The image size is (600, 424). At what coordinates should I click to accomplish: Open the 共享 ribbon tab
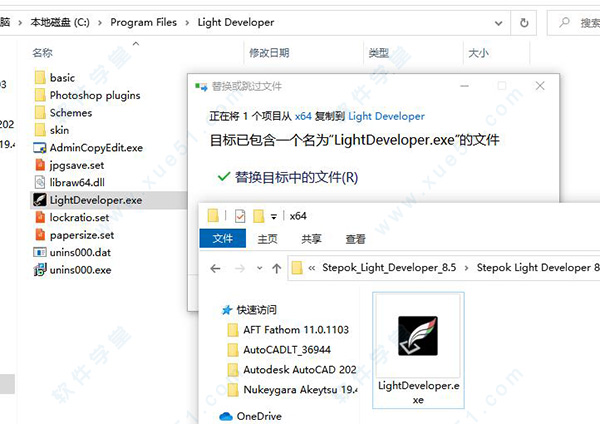click(x=311, y=239)
